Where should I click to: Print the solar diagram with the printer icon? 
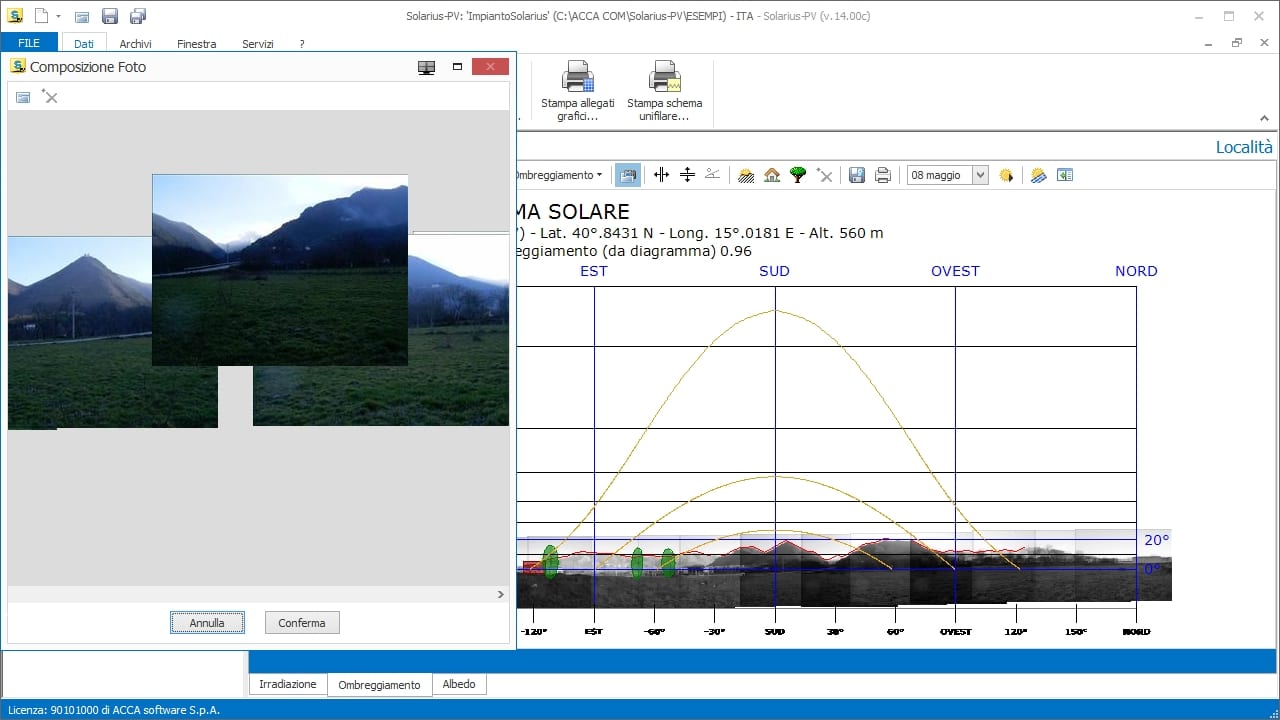pyautogui.click(x=882, y=175)
